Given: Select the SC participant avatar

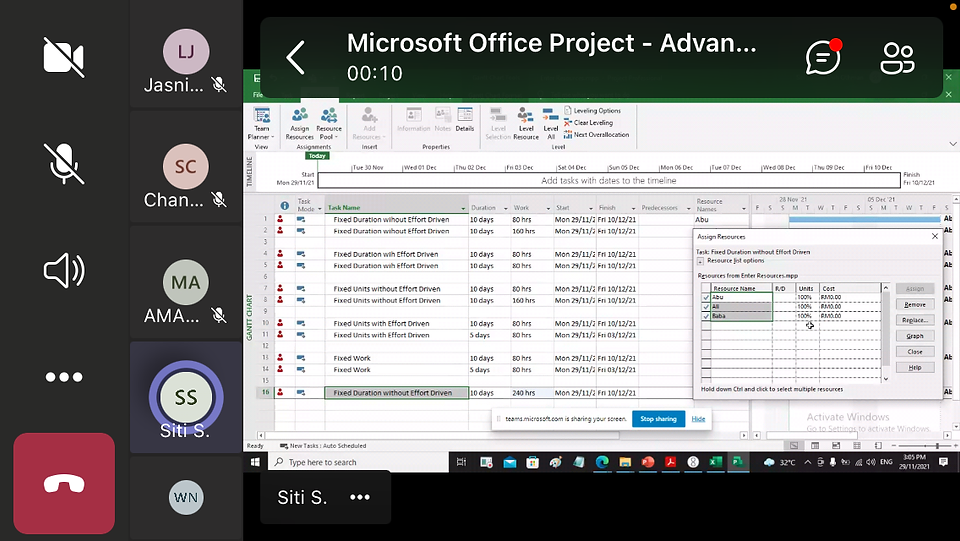Looking at the screenshot, I should click(186, 166).
